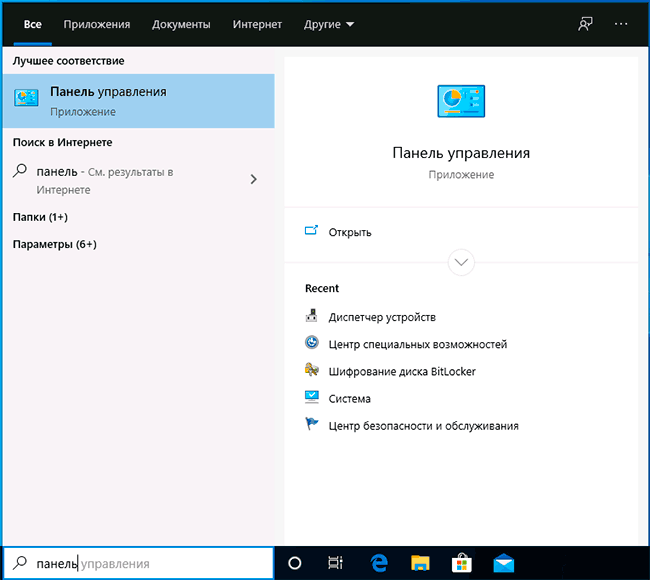Open the three-dots options menu
Viewport: 650px width, 580px height.
621,24
